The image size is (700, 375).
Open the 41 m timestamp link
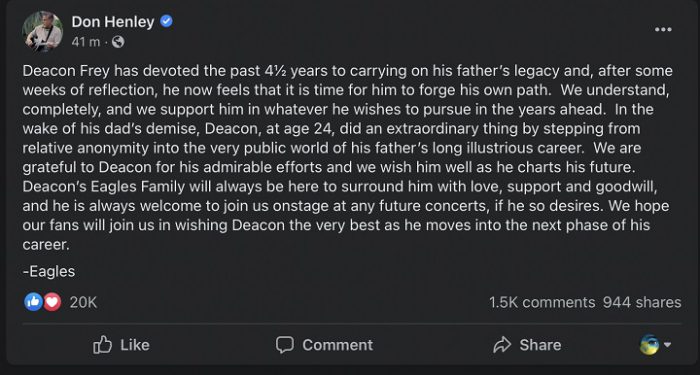click(86, 42)
